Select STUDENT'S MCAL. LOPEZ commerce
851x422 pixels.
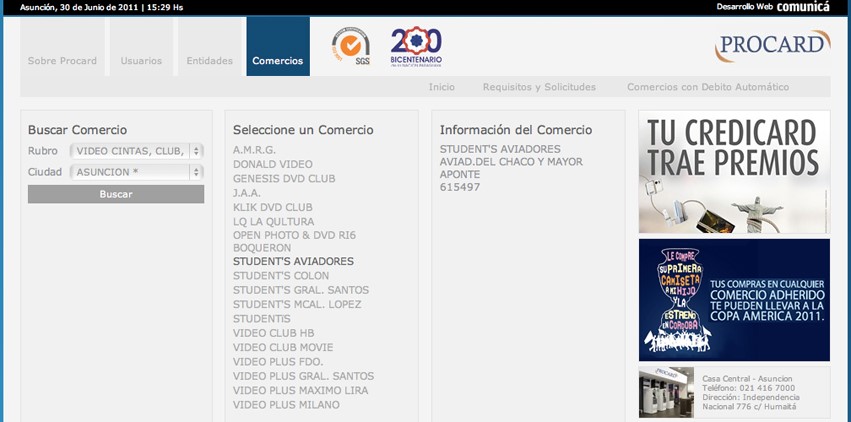(297, 304)
